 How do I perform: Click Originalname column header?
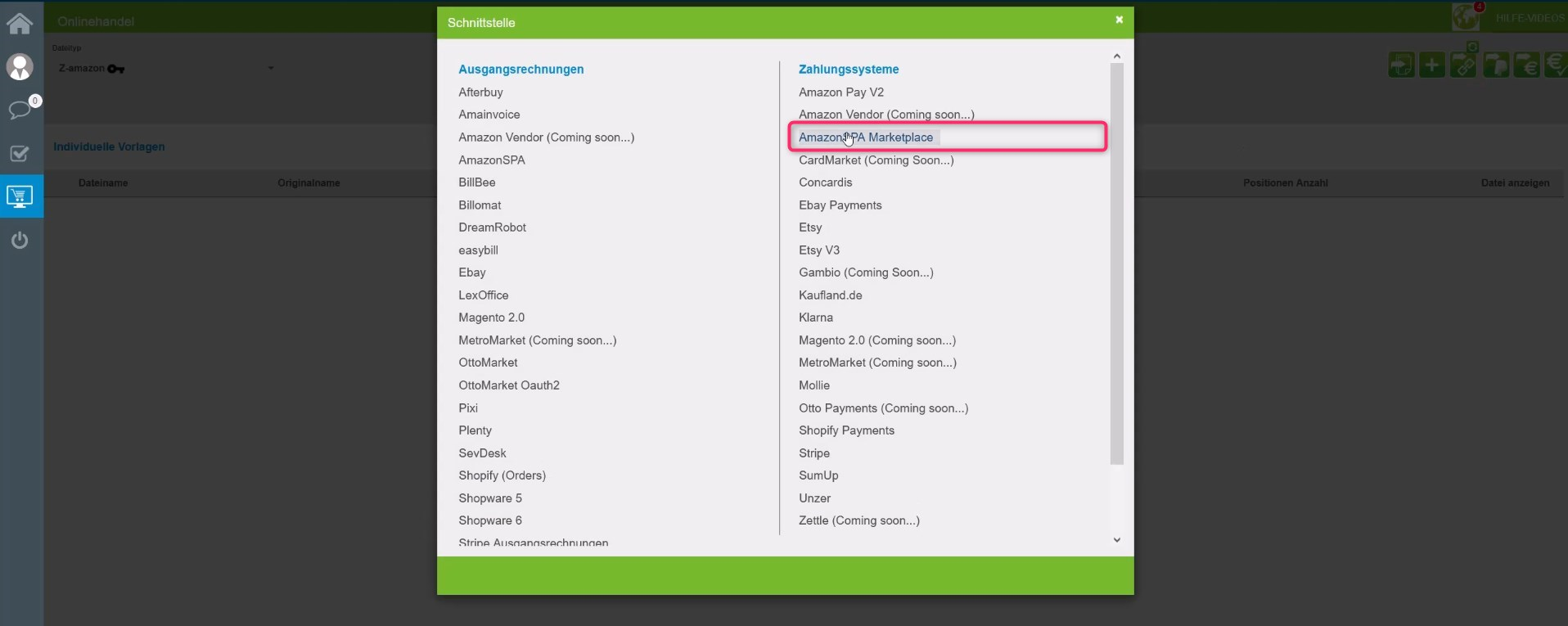click(x=309, y=183)
